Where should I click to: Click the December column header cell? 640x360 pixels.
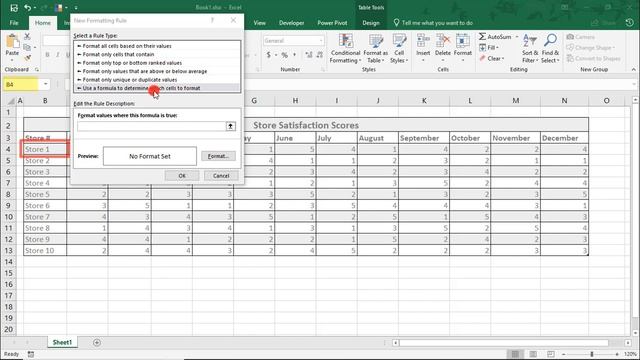pyautogui.click(x=564, y=138)
